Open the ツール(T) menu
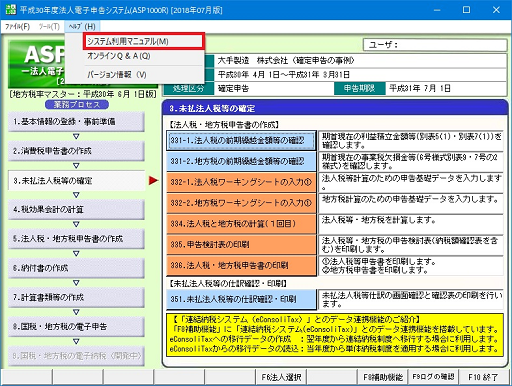The height and width of the screenshot is (386, 512). pyautogui.click(x=49, y=26)
